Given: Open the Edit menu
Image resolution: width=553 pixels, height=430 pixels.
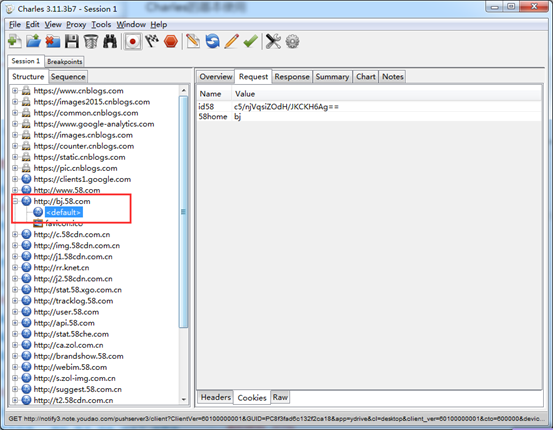Looking at the screenshot, I should pos(32,24).
